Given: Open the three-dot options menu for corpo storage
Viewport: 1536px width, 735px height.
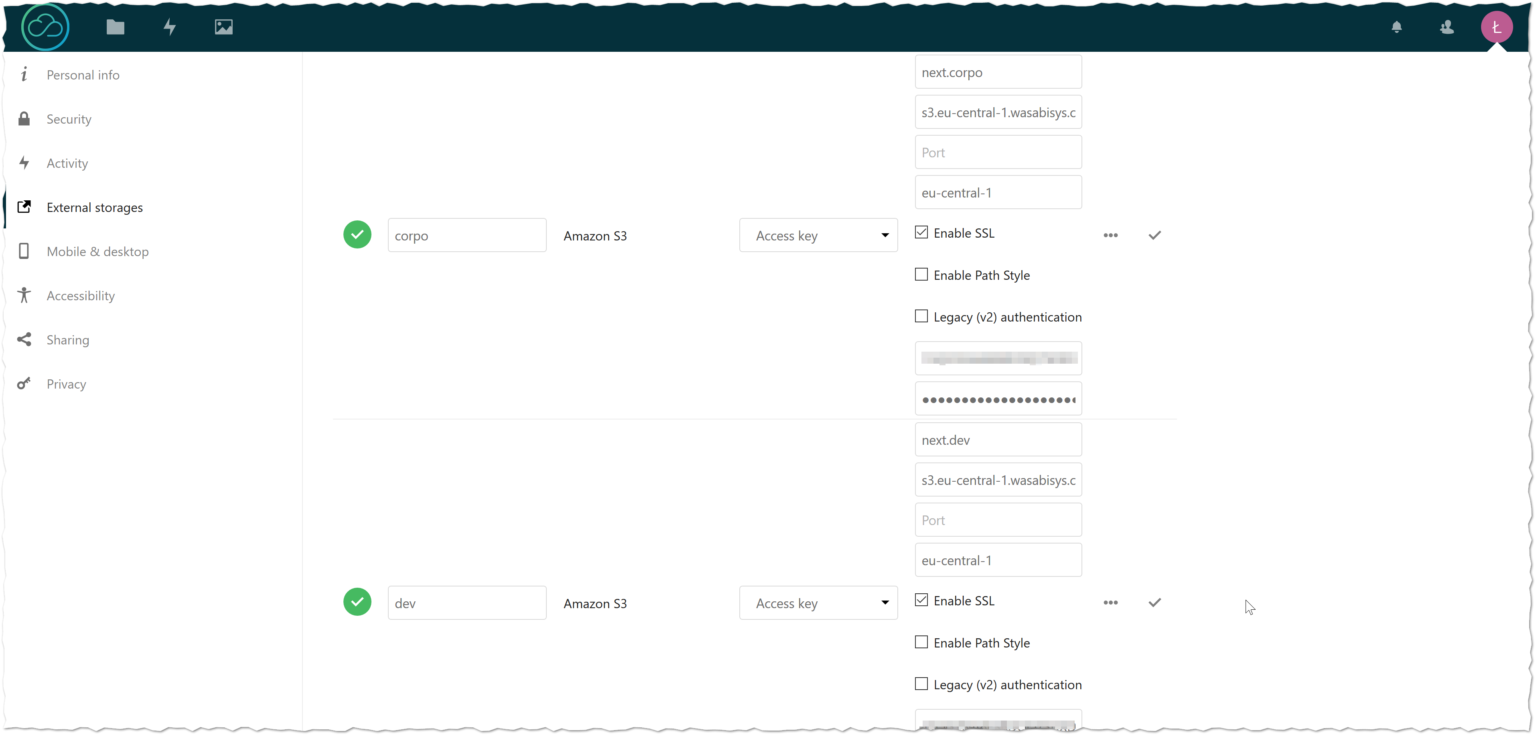Looking at the screenshot, I should (x=1110, y=235).
